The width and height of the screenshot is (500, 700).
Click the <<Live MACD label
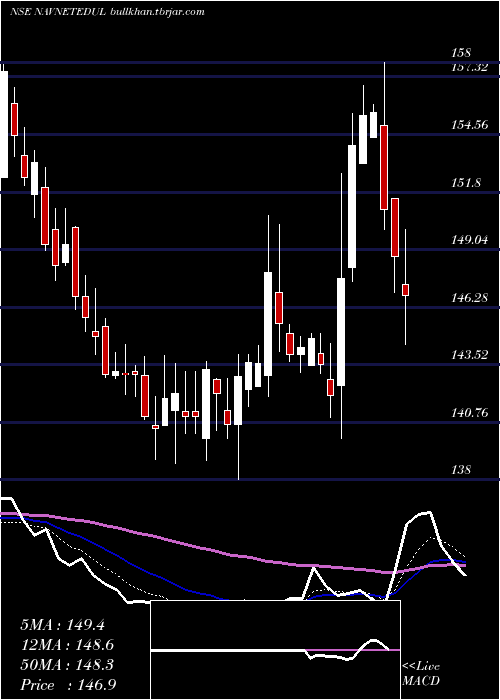(421, 674)
